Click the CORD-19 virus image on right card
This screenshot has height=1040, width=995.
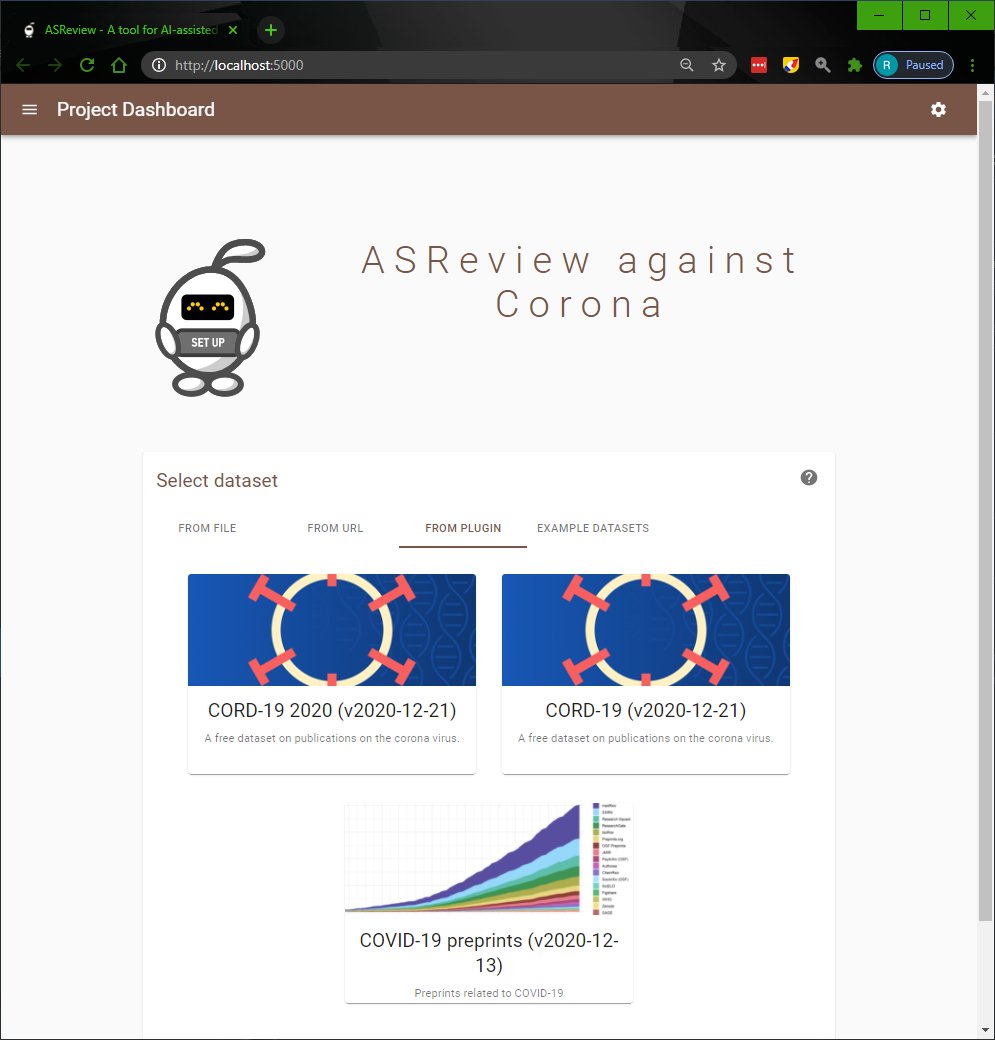[645, 630]
